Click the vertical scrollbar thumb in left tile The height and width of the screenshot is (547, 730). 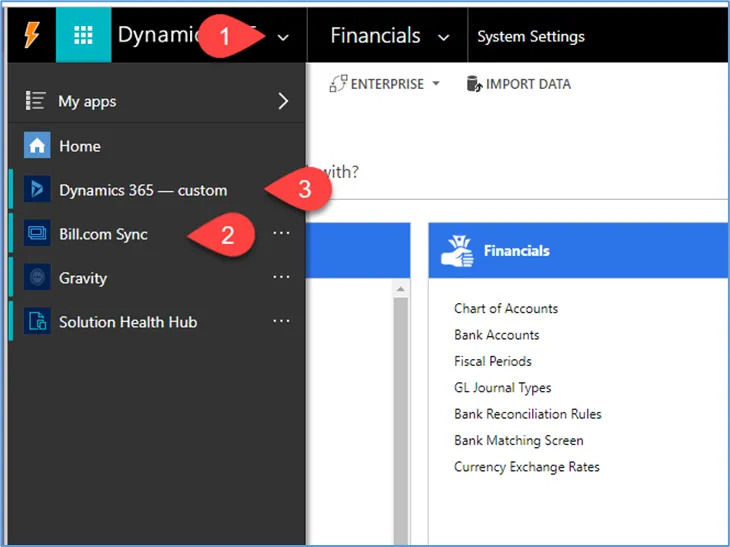pos(400,419)
